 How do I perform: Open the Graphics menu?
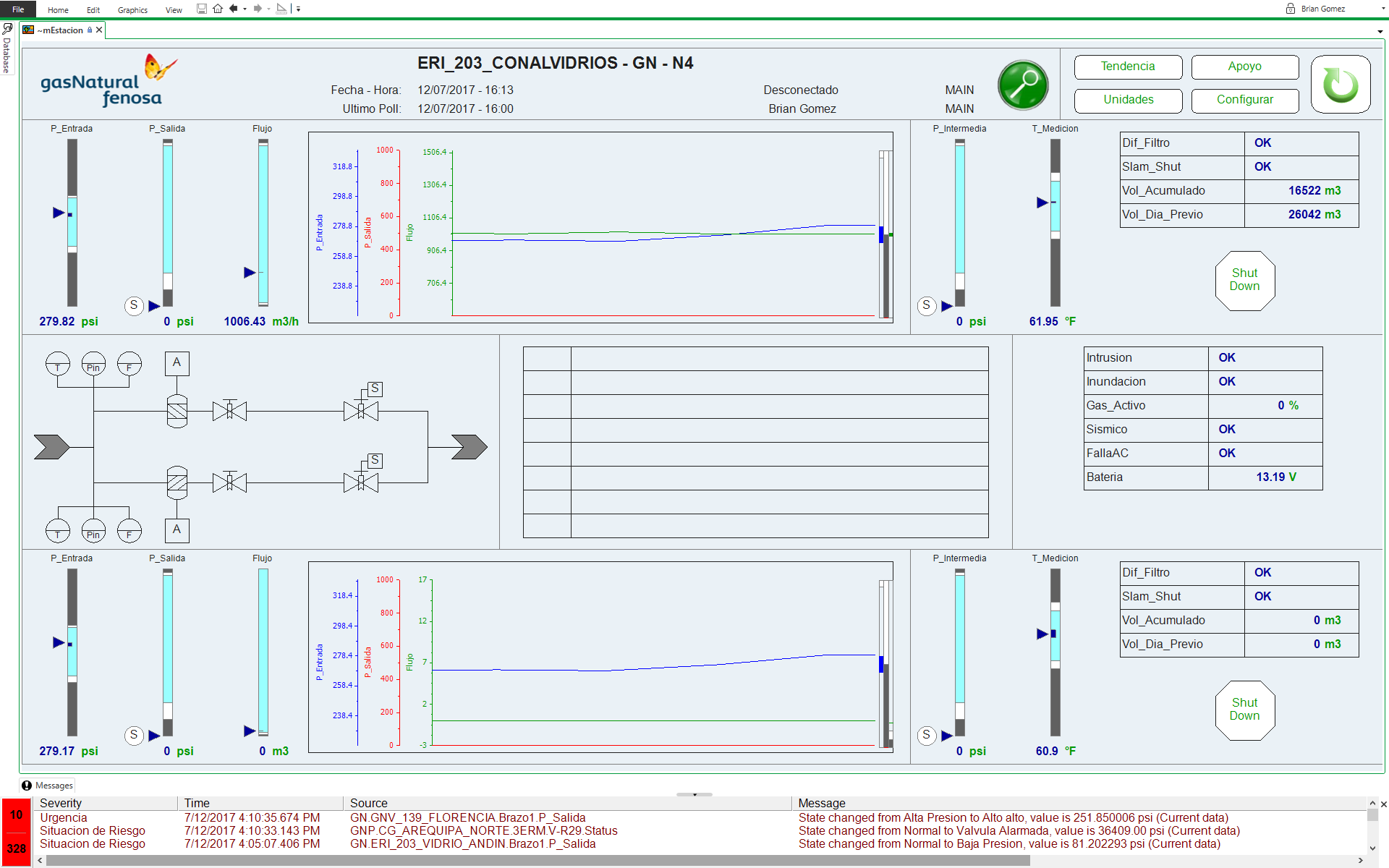pyautogui.click(x=132, y=10)
